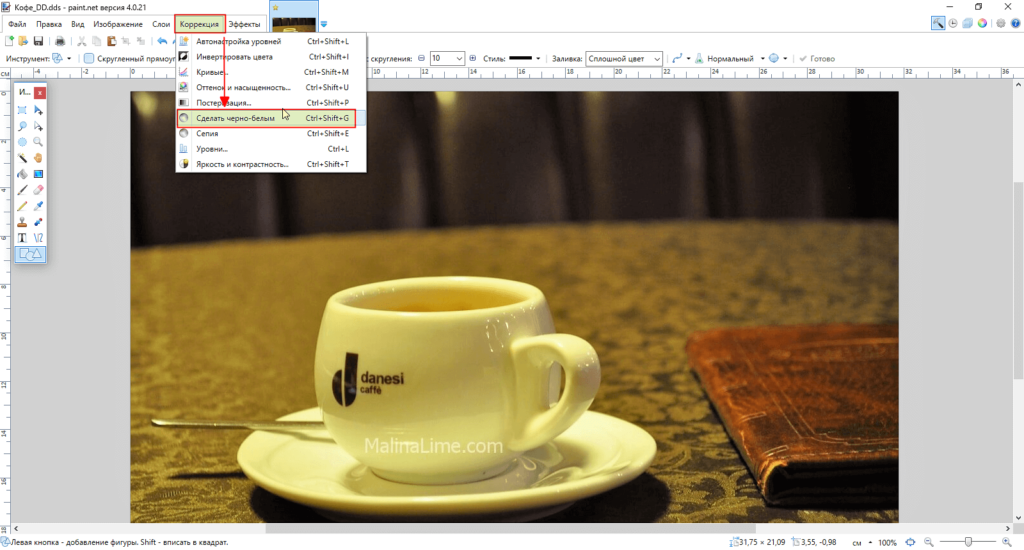1024x550 pixels.
Task: Open the Заливка fill type dropdown
Action: click(623, 59)
